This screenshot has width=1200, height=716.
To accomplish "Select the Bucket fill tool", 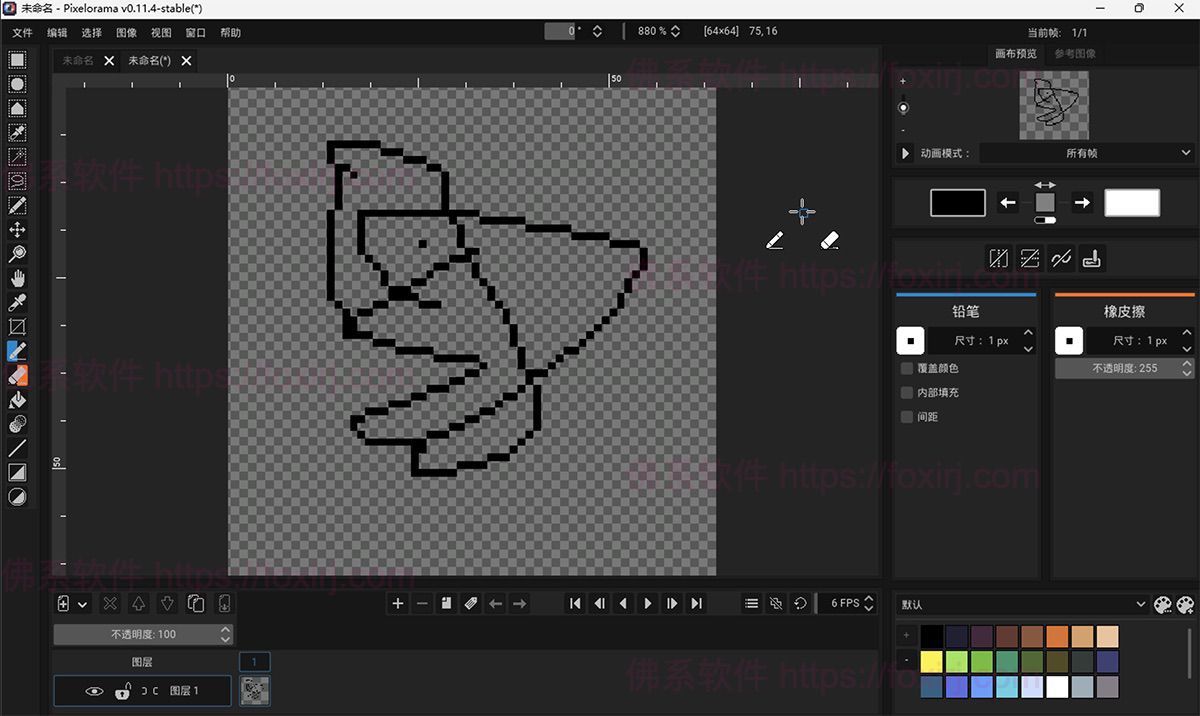I will point(17,400).
